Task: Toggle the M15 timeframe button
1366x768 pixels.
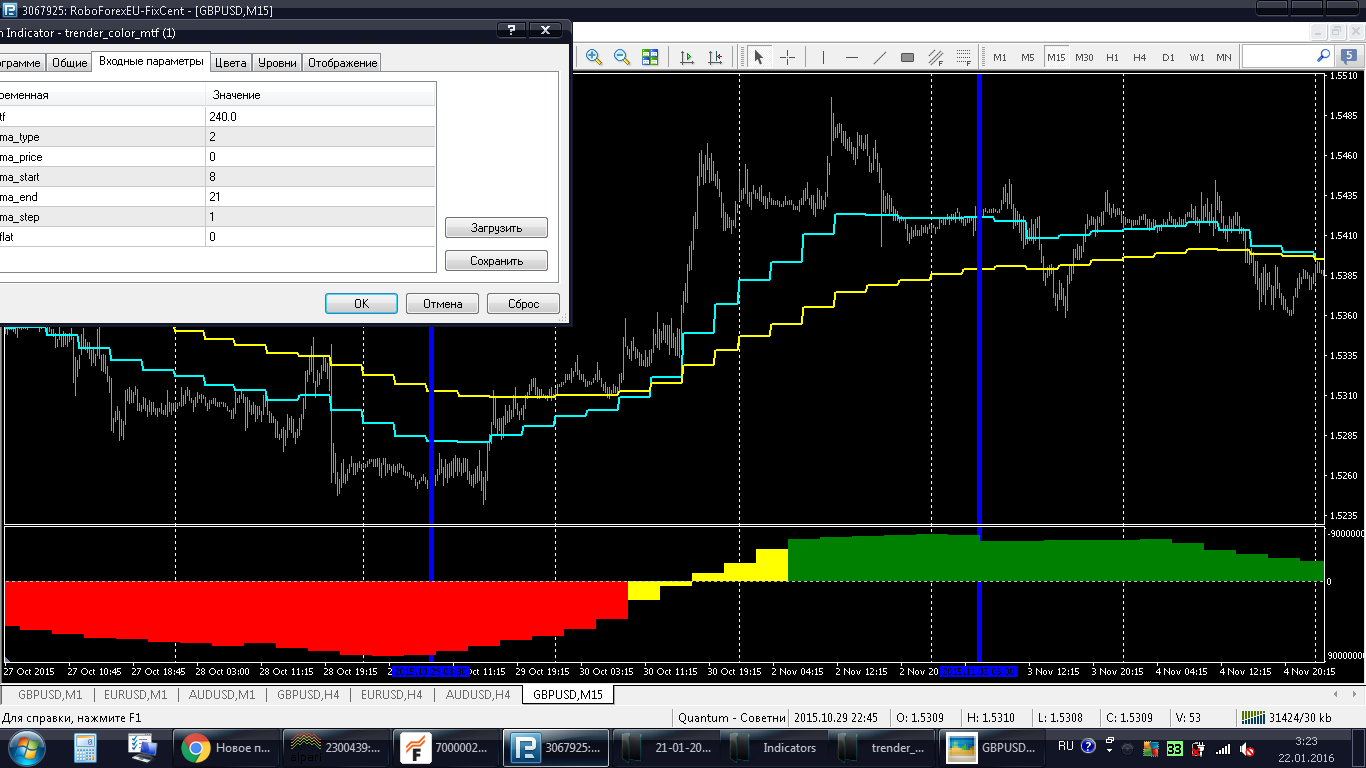Action: [1057, 57]
